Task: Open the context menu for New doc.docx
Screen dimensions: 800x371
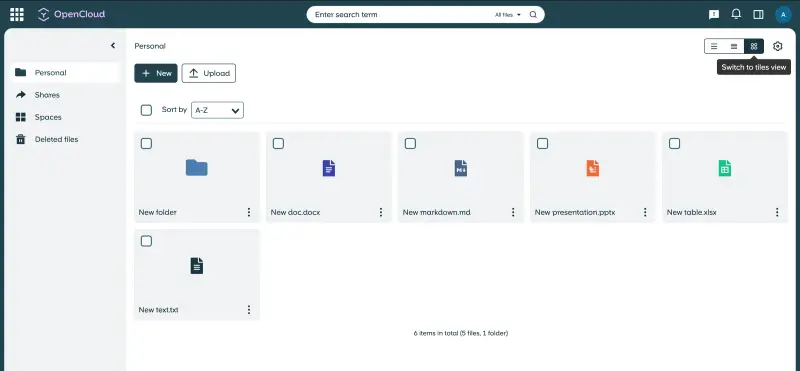Action: (381, 212)
